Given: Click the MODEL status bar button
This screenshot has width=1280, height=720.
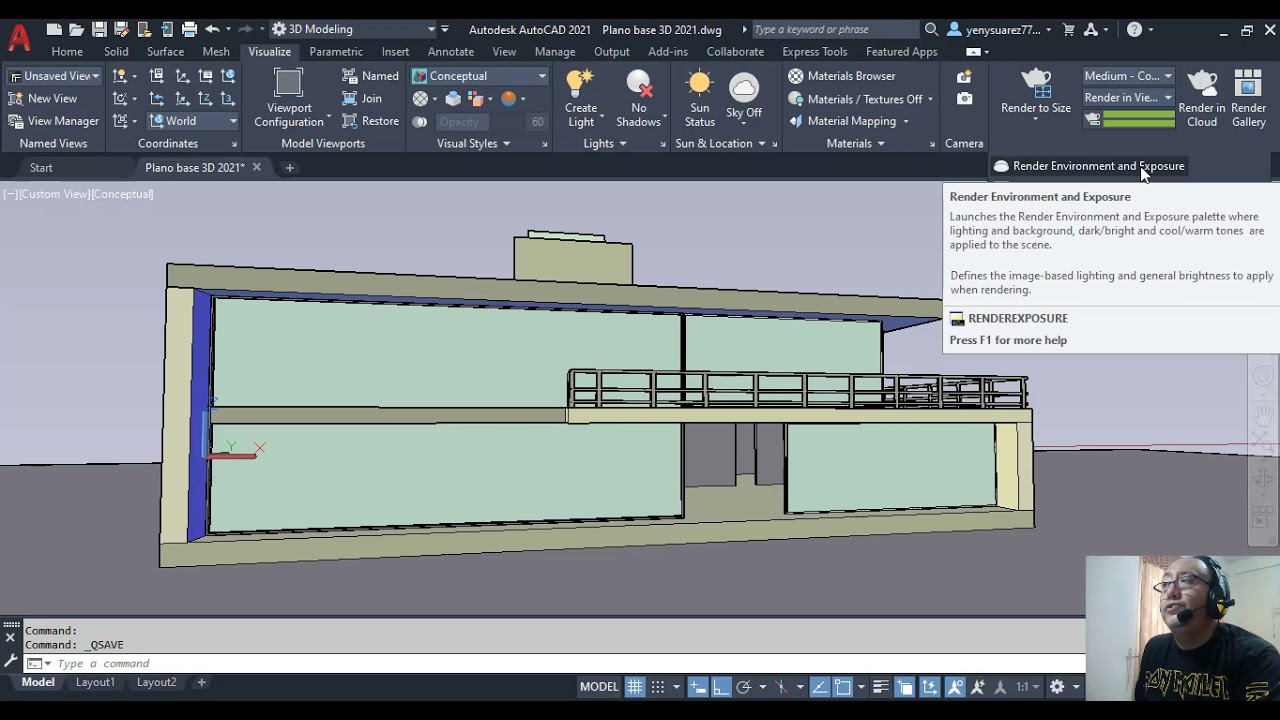Looking at the screenshot, I should (599, 687).
